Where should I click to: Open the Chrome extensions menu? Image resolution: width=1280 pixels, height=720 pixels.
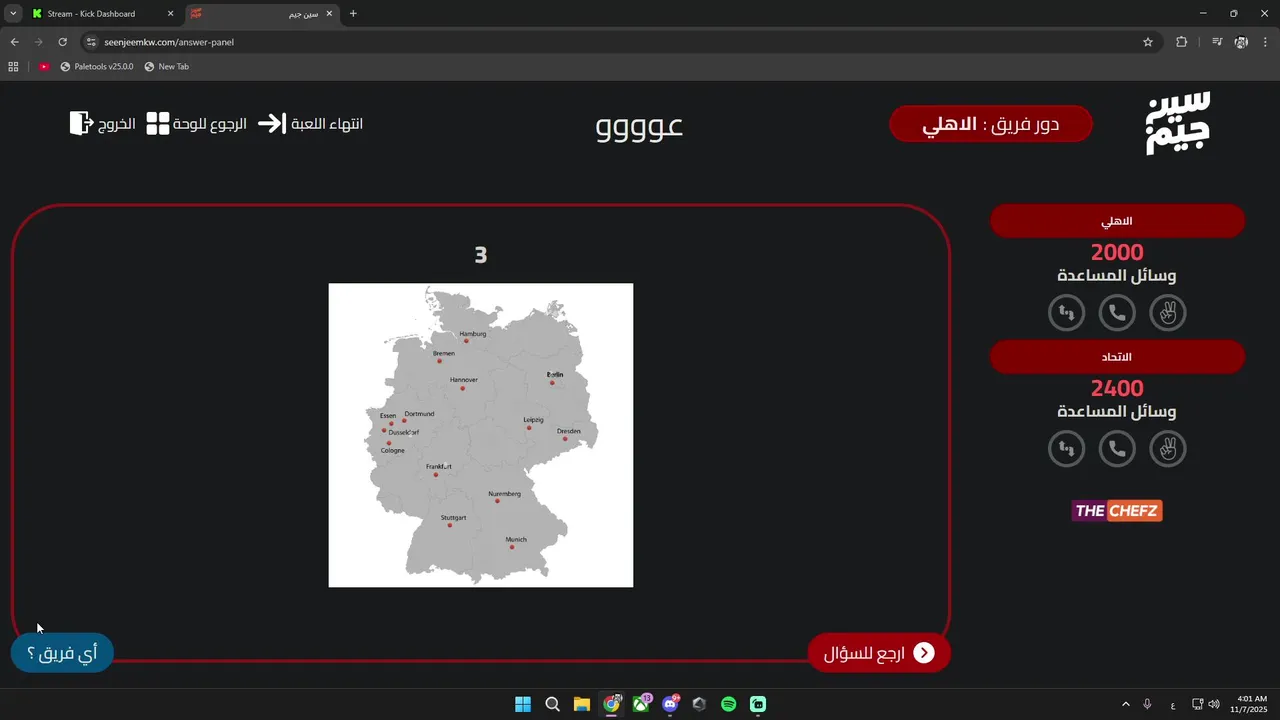tap(1182, 42)
